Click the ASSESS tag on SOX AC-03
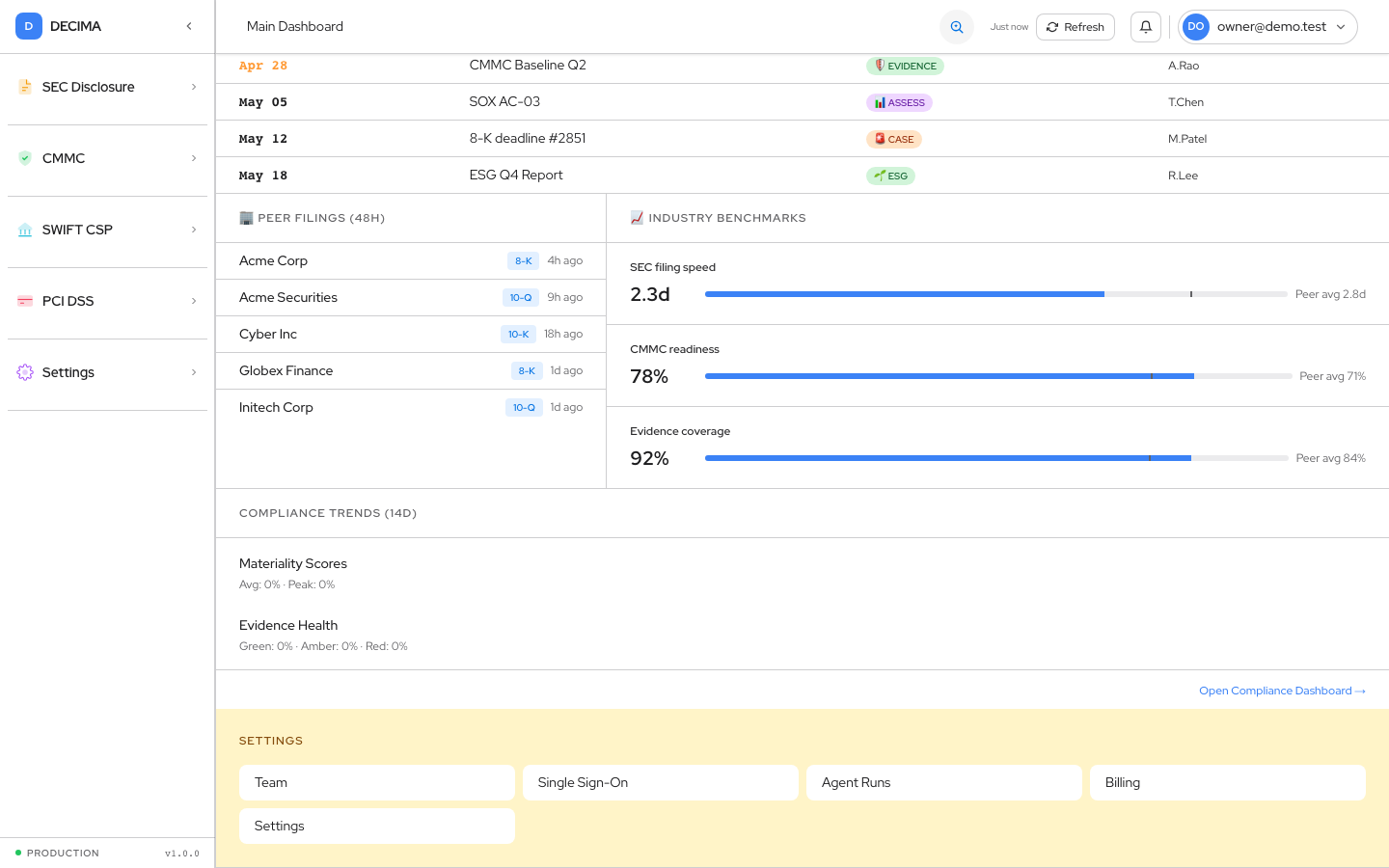 899,102
